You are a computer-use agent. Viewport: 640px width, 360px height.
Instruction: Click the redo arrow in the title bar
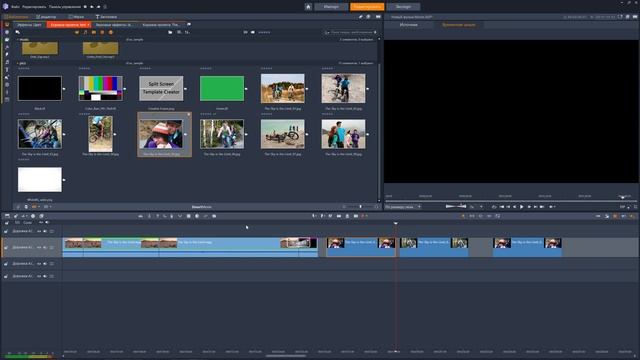click(x=98, y=7)
